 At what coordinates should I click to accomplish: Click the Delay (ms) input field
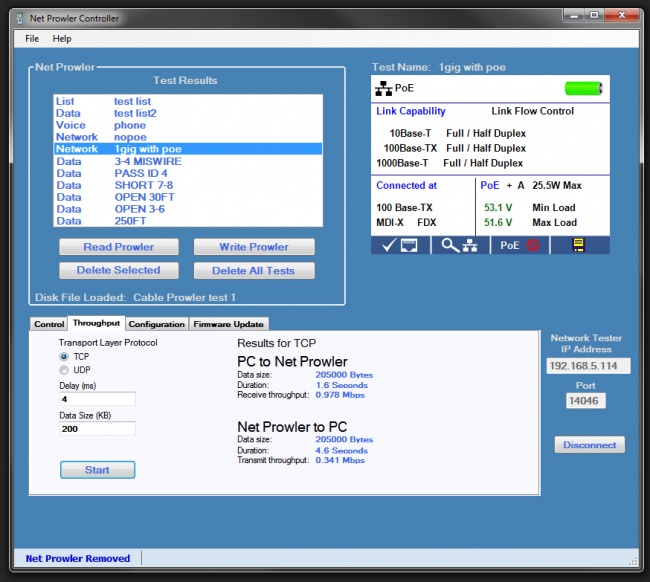pos(97,399)
